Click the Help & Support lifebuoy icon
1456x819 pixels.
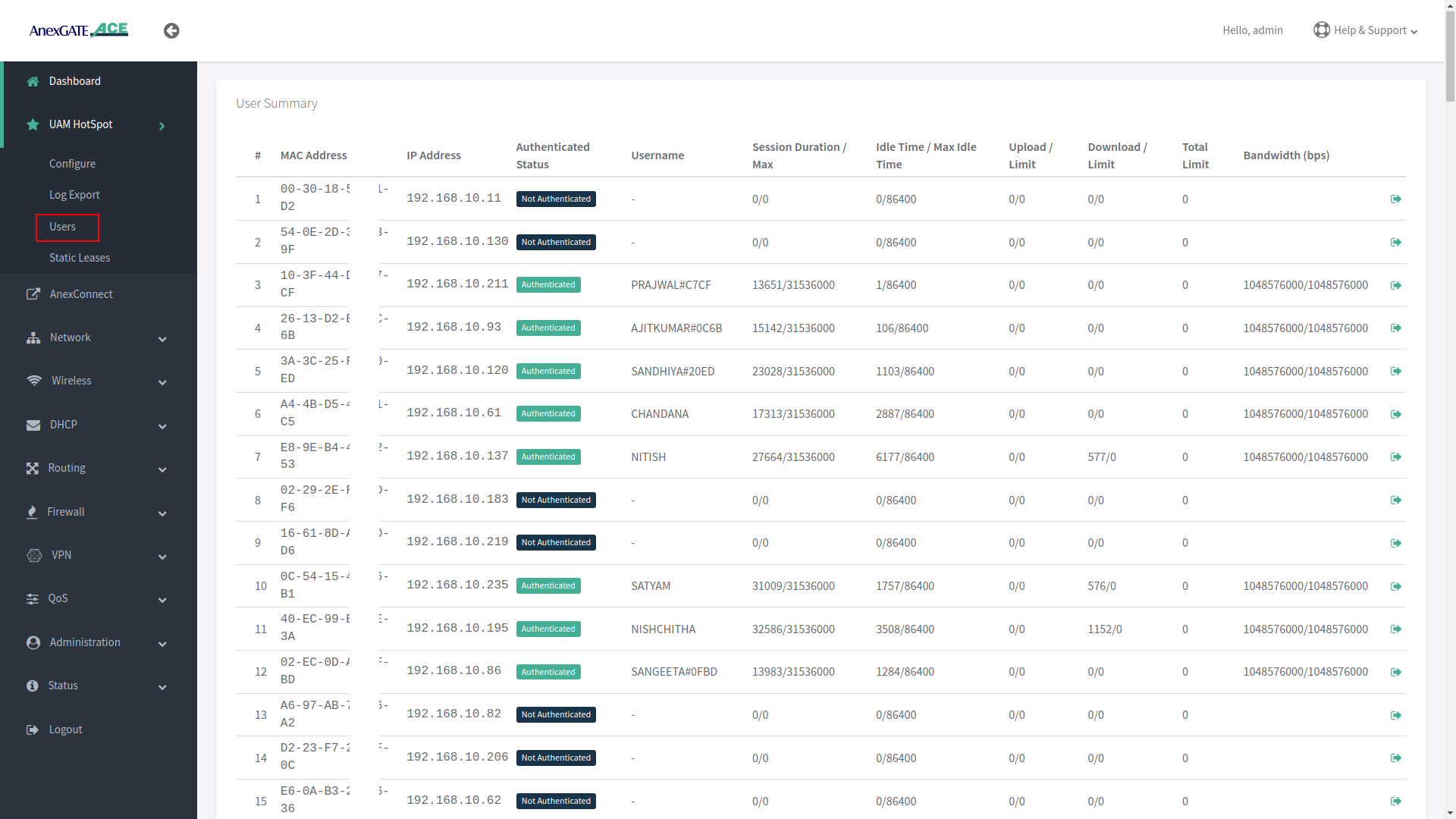click(x=1321, y=30)
